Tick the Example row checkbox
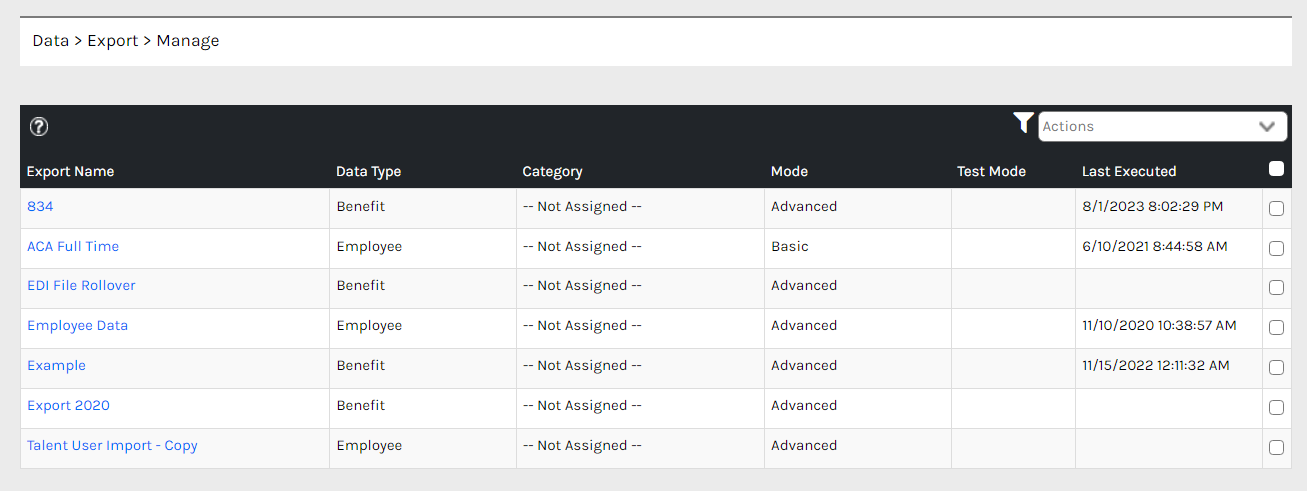 pos(1276,368)
